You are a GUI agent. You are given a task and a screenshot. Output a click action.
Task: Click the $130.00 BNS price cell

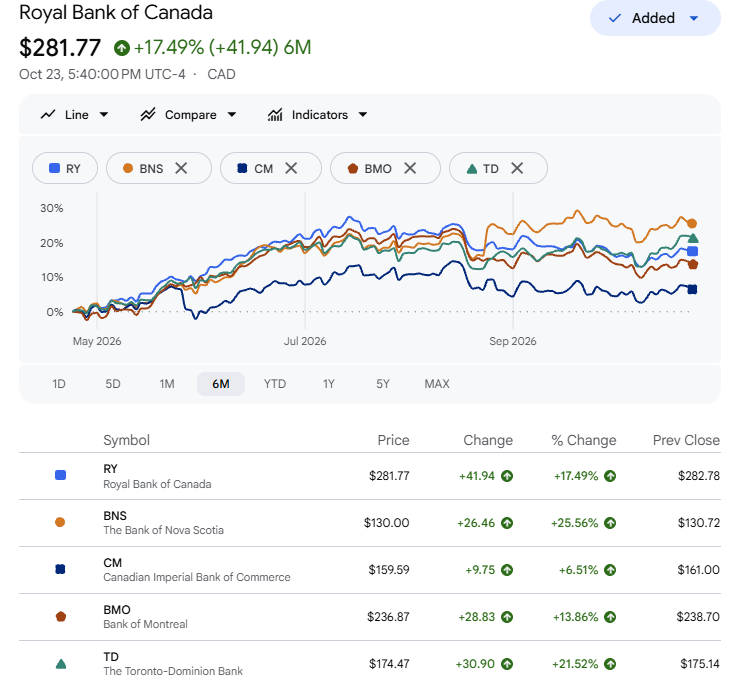click(x=386, y=523)
